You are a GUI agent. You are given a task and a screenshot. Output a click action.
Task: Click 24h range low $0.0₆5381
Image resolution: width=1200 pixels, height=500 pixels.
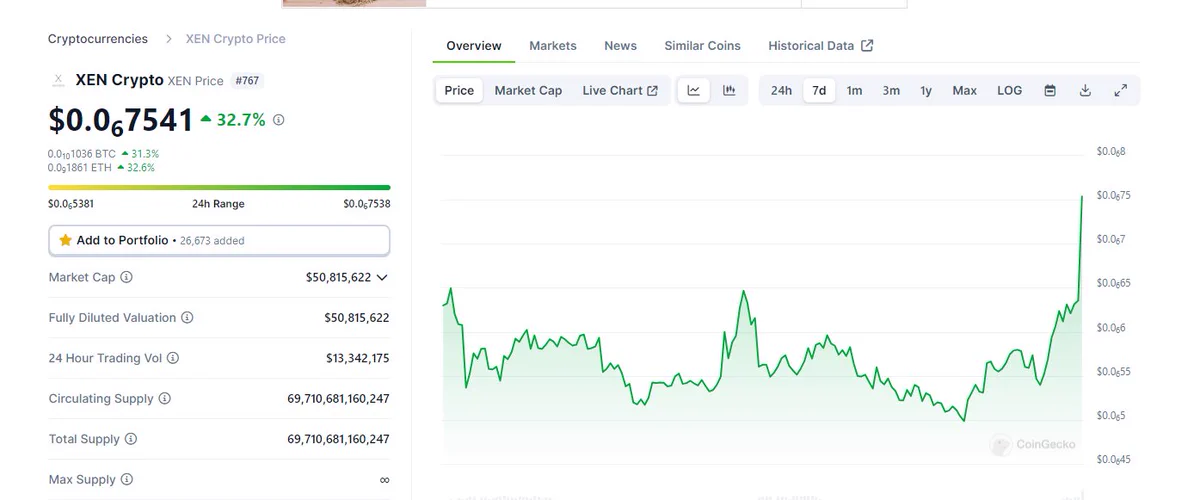click(x=71, y=204)
